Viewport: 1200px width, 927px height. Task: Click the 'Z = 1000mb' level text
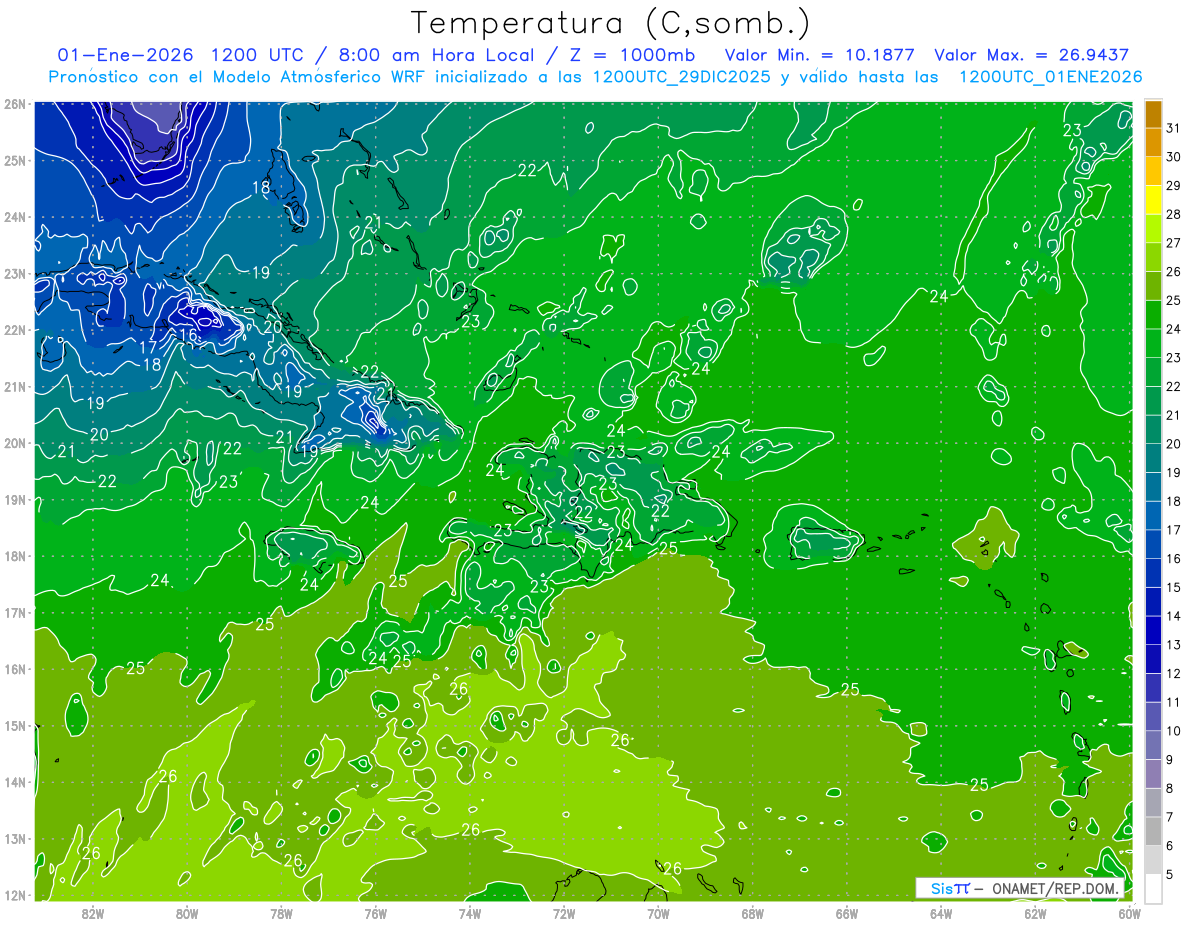624,54
